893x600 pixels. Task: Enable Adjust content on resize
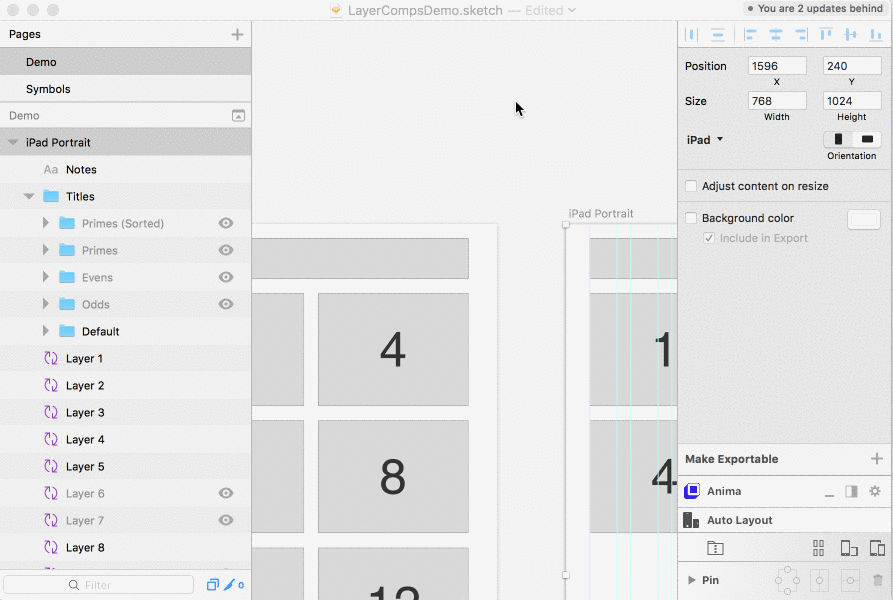pos(691,186)
